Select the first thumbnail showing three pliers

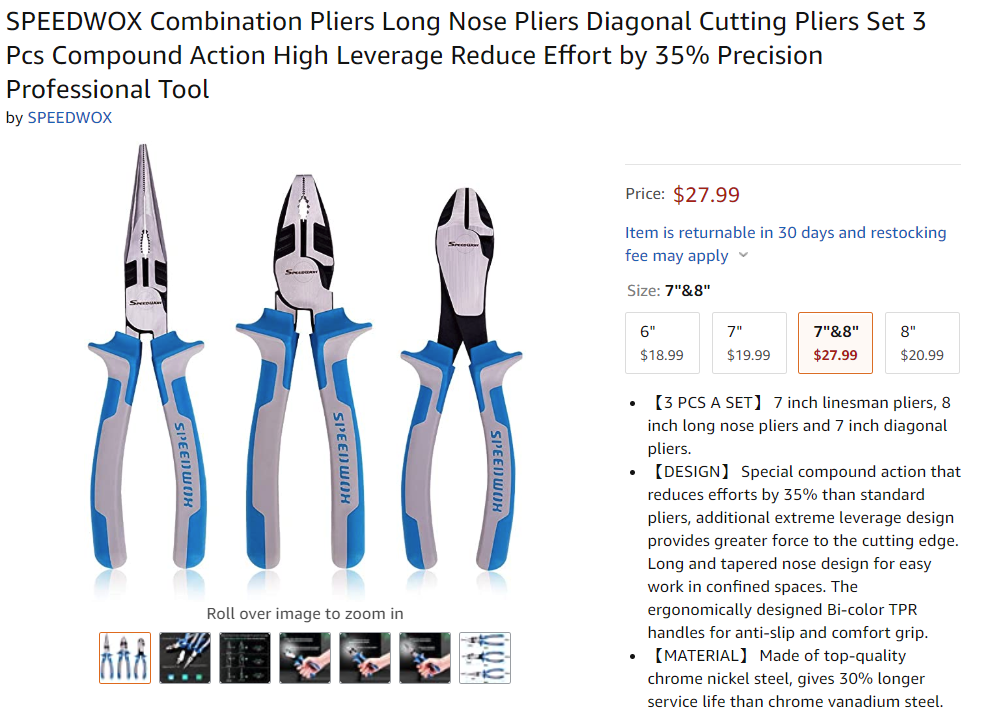(x=125, y=658)
